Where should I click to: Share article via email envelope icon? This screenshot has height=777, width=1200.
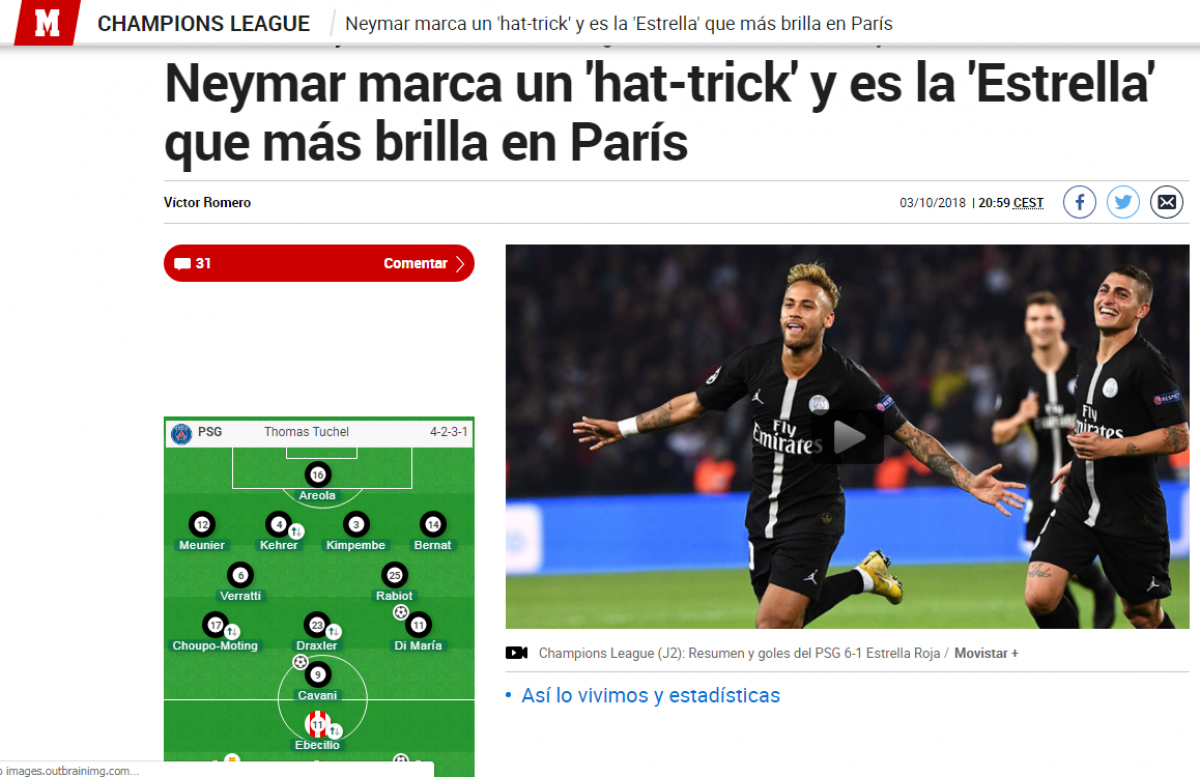1166,202
